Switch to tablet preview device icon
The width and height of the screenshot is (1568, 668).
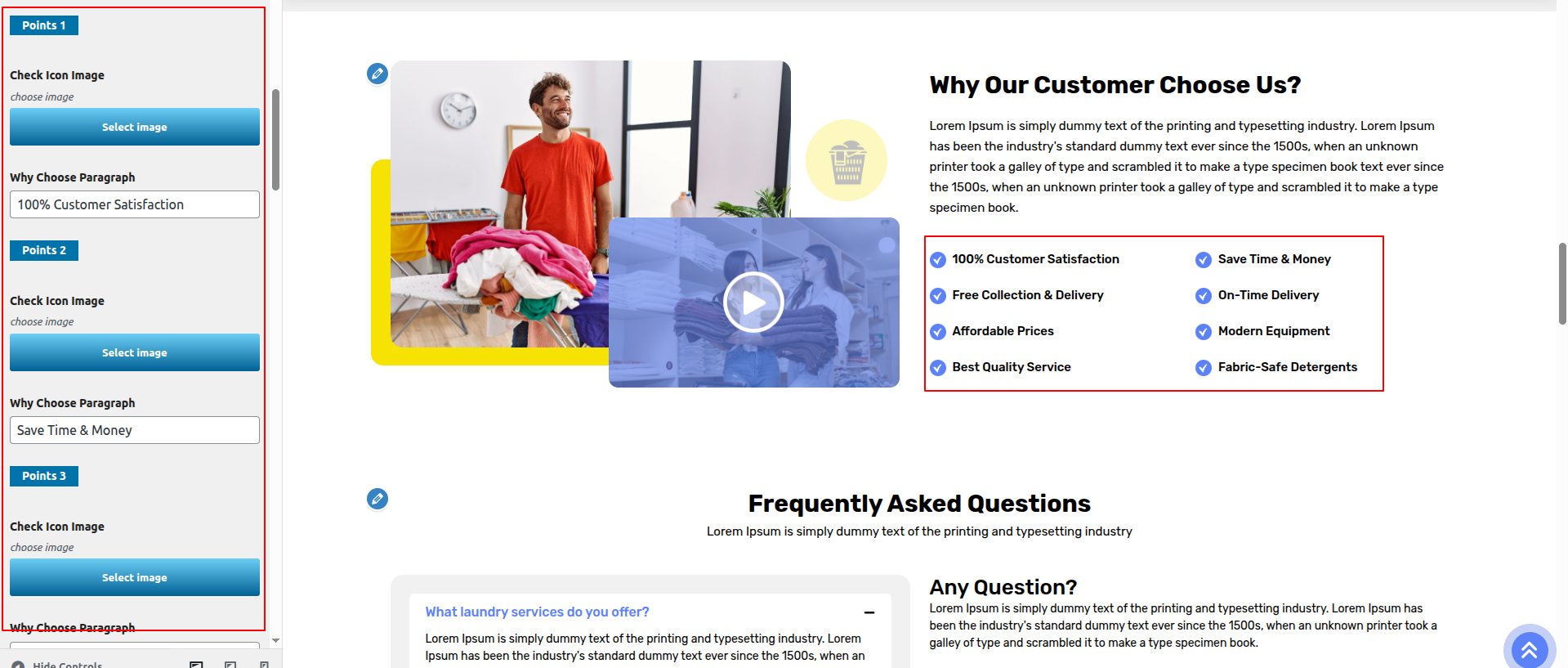(230, 664)
